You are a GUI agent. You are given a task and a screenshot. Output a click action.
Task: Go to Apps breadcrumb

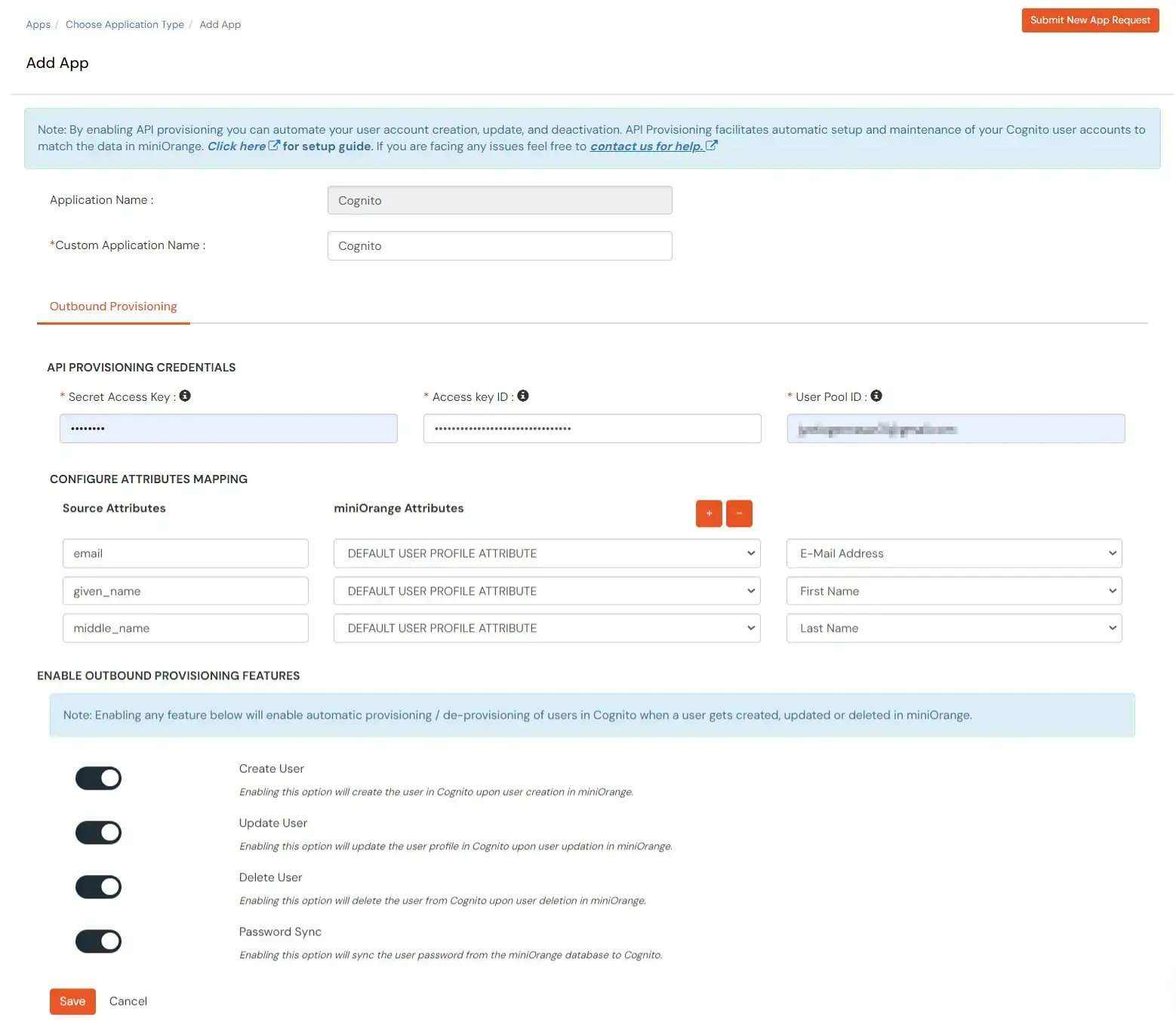coord(38,24)
